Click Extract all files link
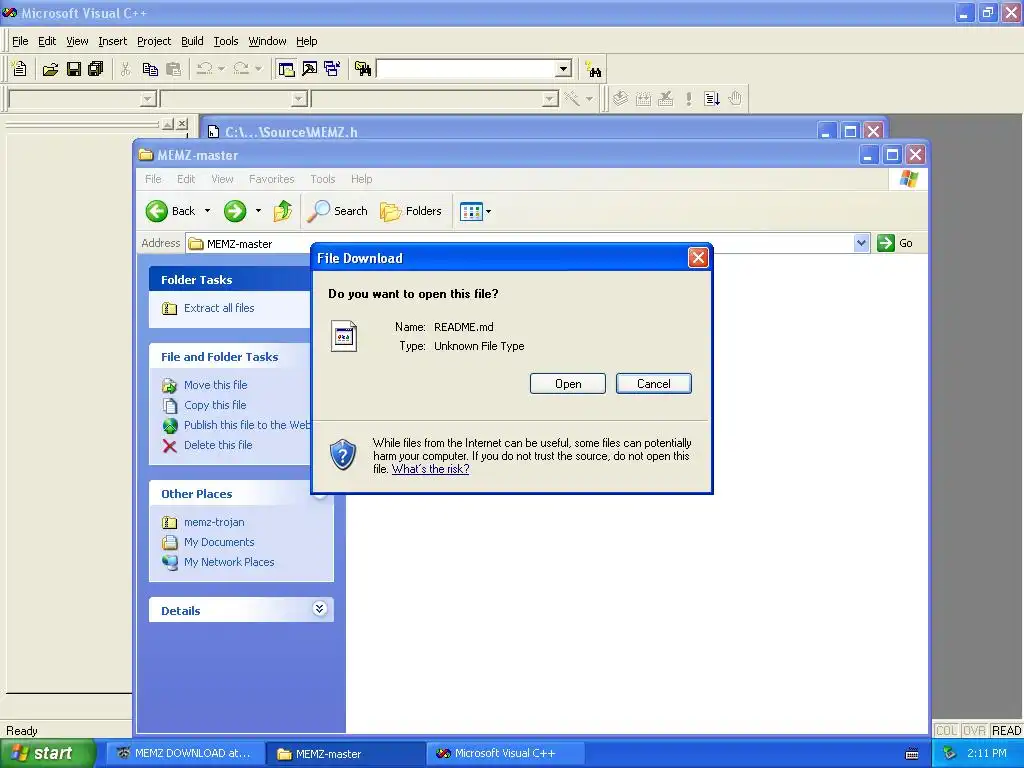 point(219,308)
